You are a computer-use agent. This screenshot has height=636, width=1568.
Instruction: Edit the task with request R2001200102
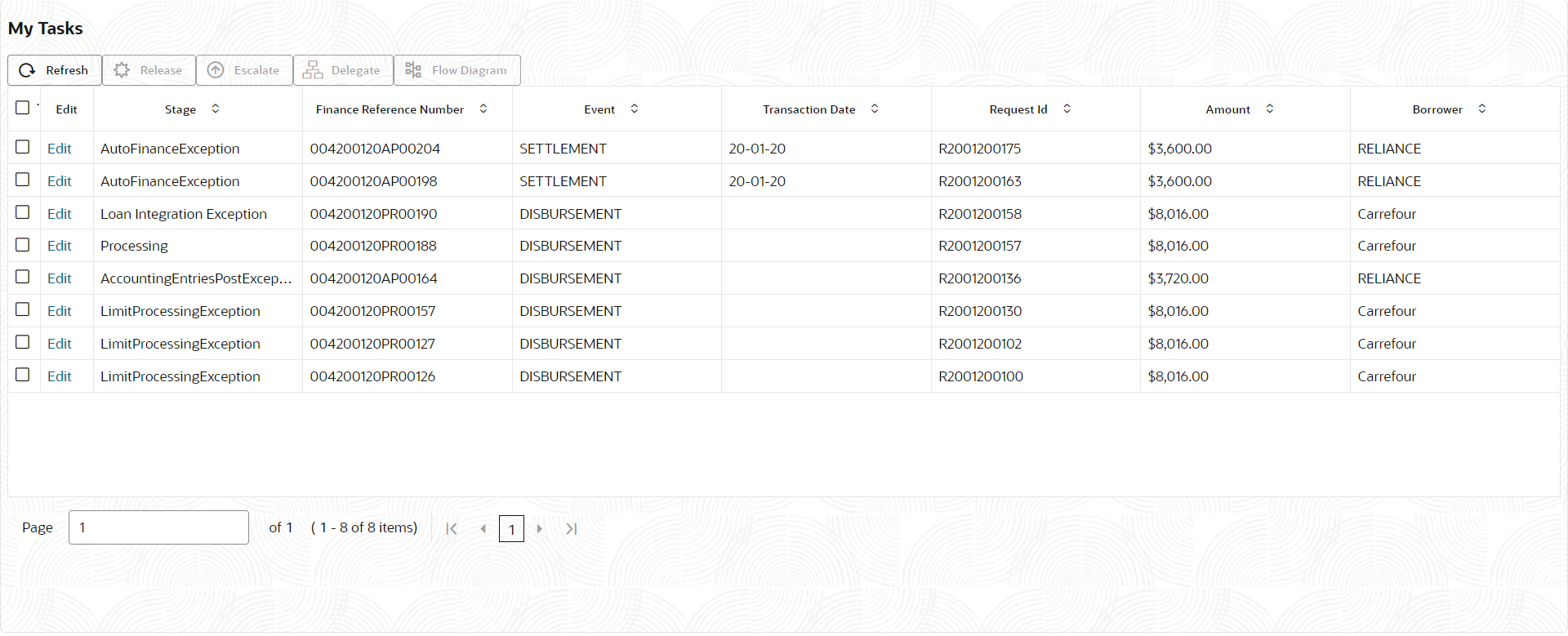(60, 344)
